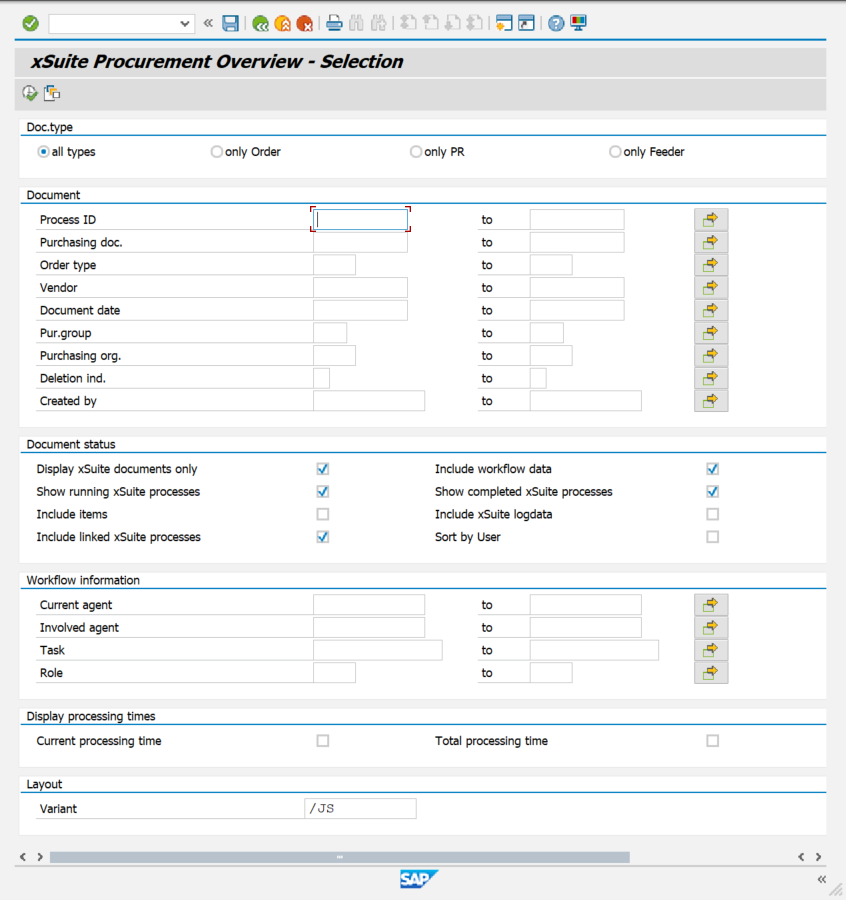This screenshot has height=900, width=846.
Task: Open the Help question mark icon
Action: point(556,23)
